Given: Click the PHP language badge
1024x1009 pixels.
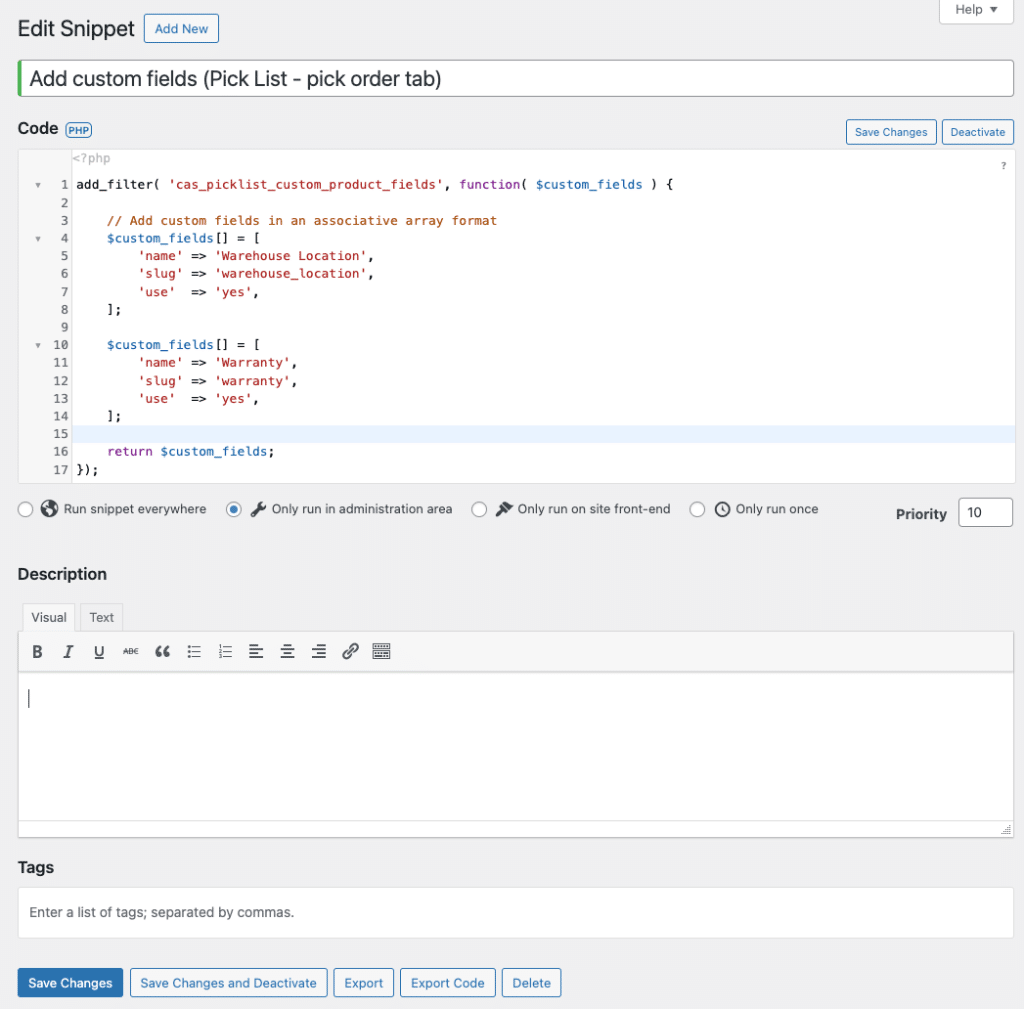Looking at the screenshot, I should (x=78, y=130).
